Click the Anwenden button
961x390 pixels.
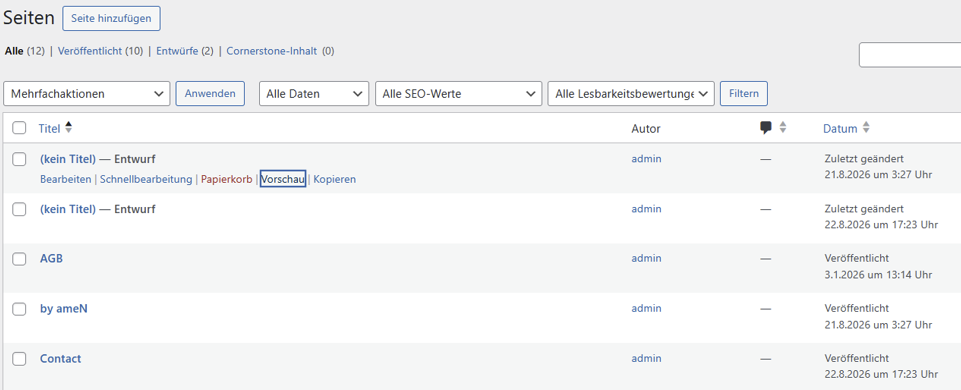(x=210, y=94)
